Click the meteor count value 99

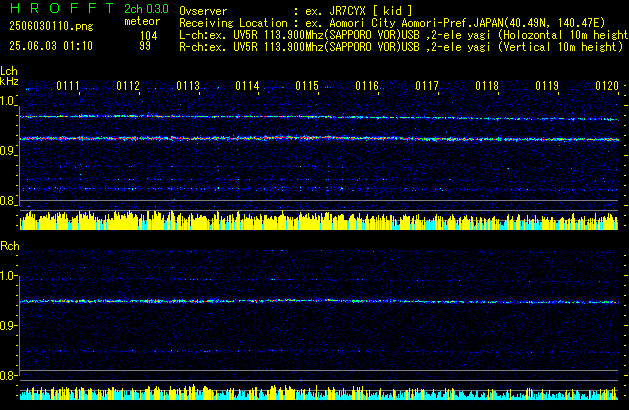point(145,46)
